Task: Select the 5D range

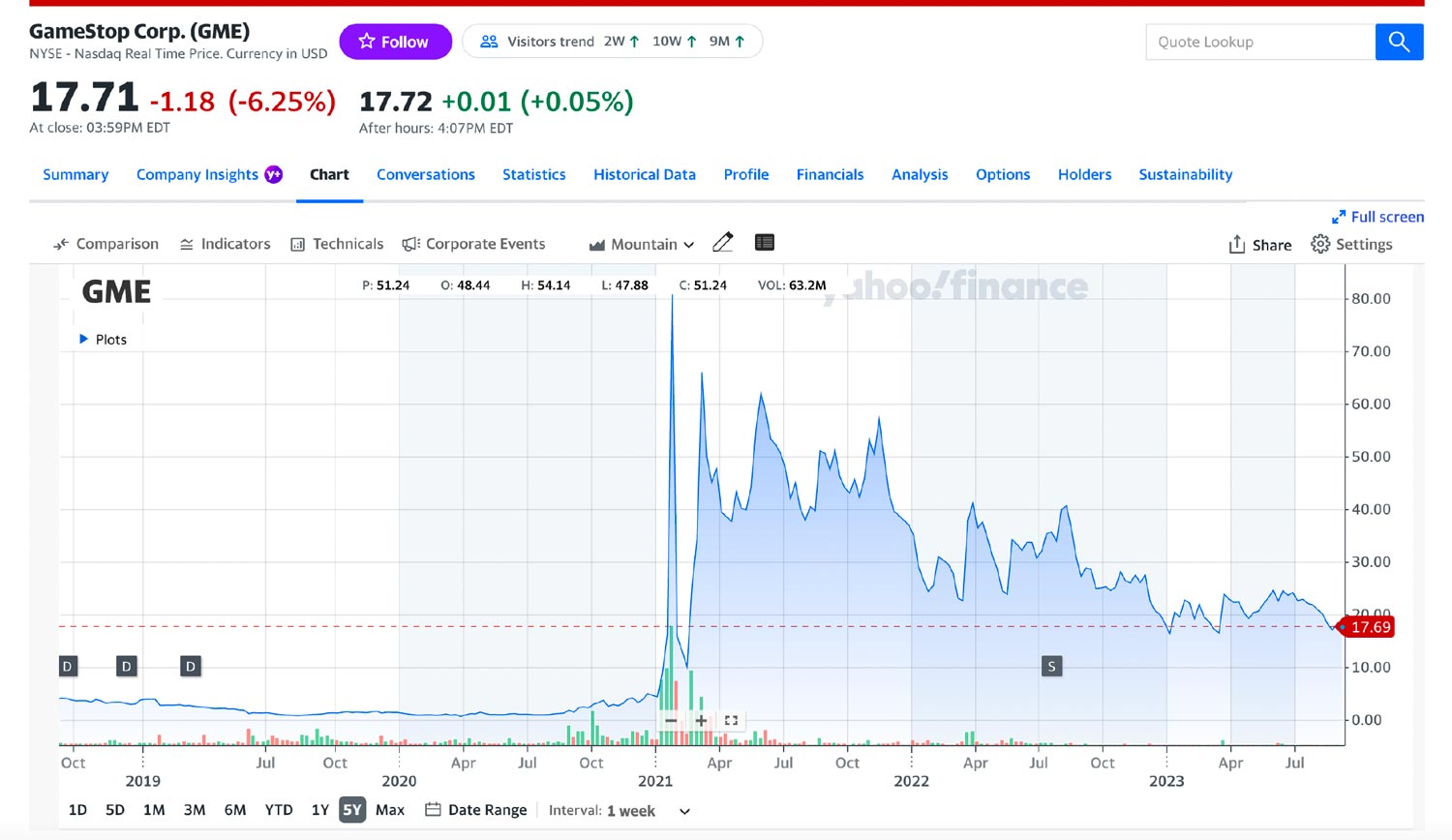Action: point(115,810)
